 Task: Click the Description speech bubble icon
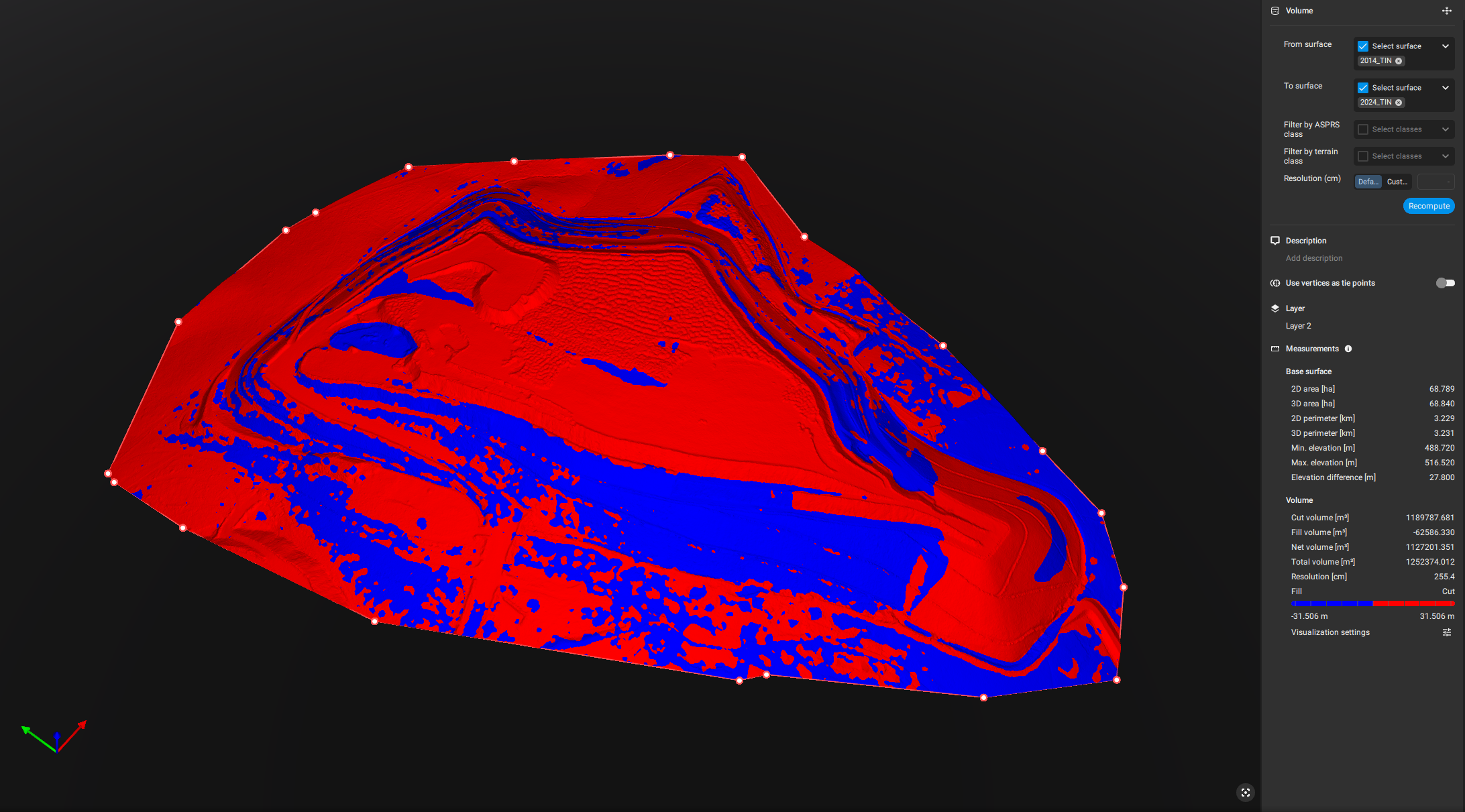(x=1274, y=240)
